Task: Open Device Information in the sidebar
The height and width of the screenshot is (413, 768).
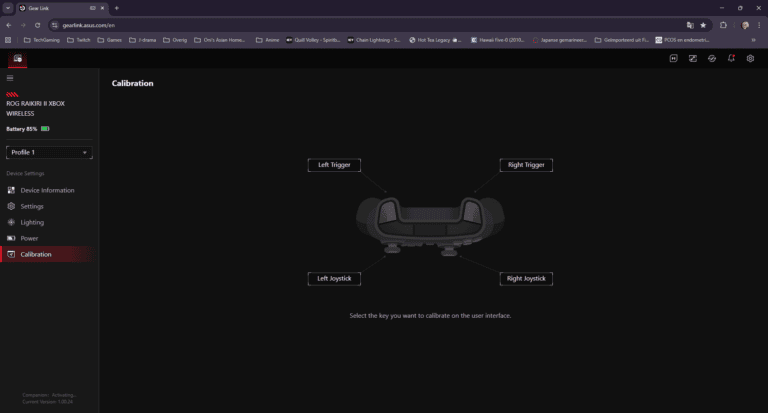Action: pyautogui.click(x=47, y=190)
